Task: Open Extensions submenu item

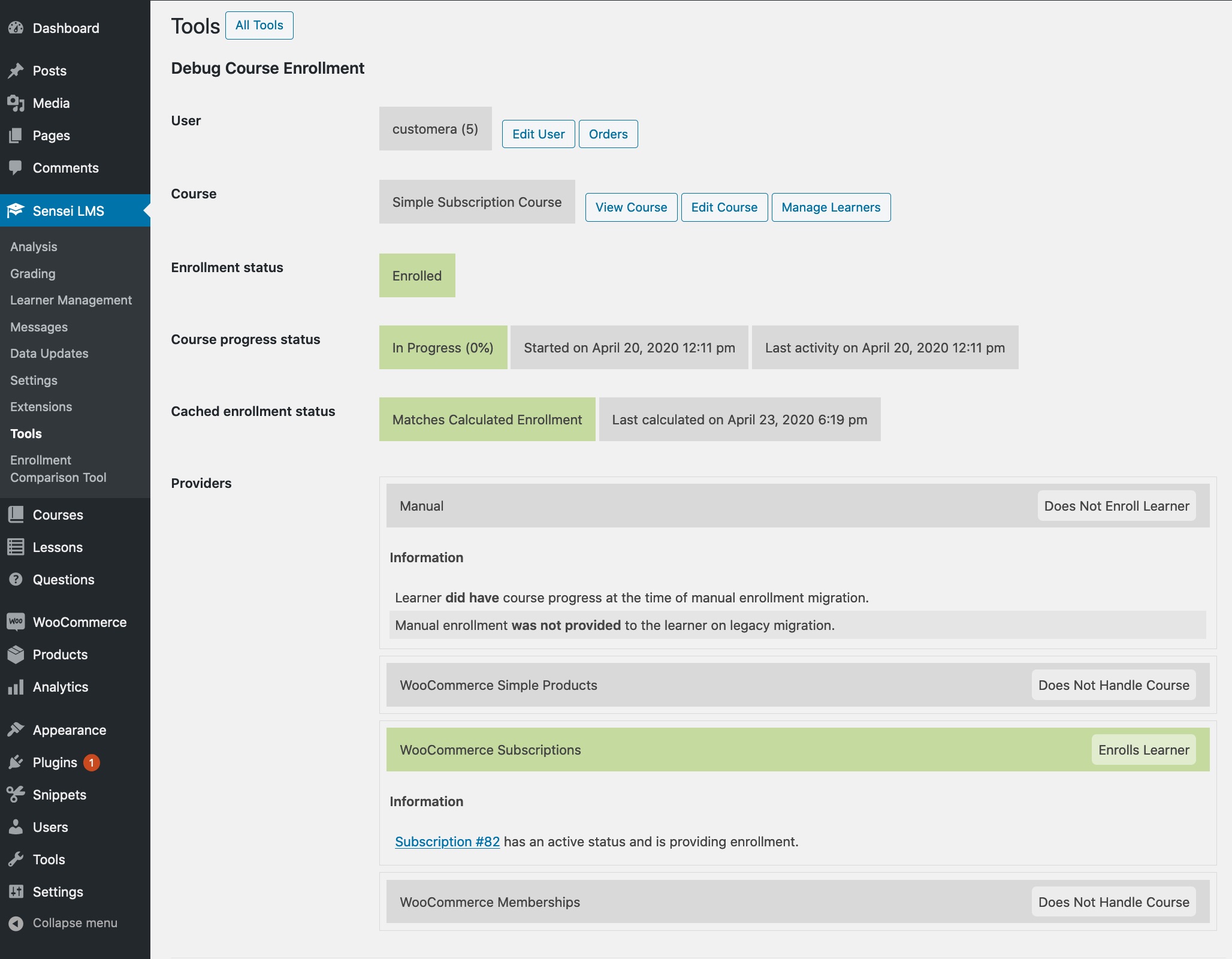Action: 41,407
